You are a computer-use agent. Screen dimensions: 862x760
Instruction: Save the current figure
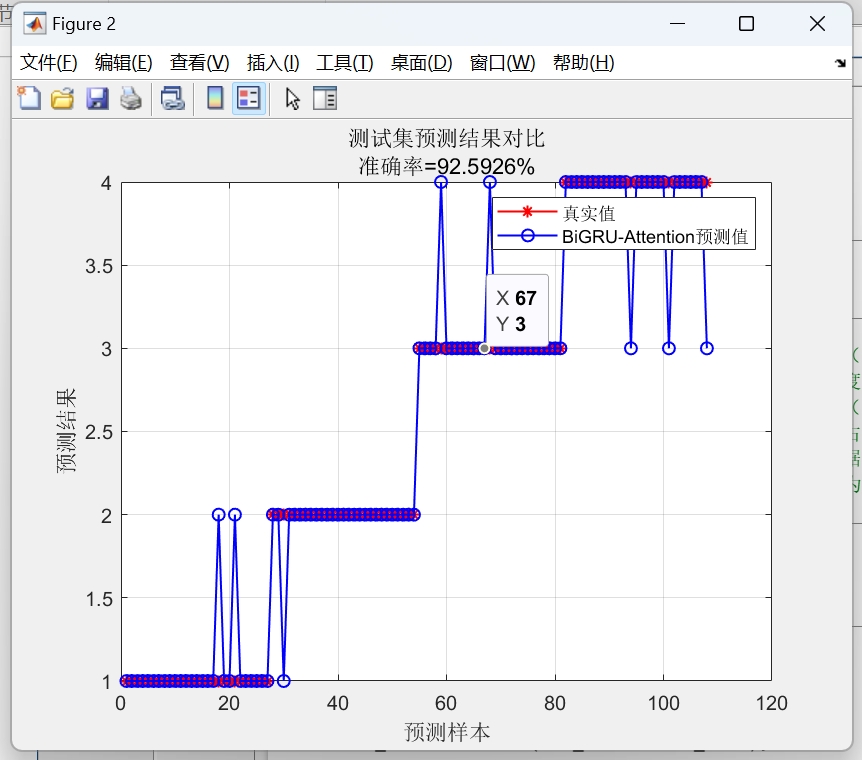pyautogui.click(x=97, y=98)
